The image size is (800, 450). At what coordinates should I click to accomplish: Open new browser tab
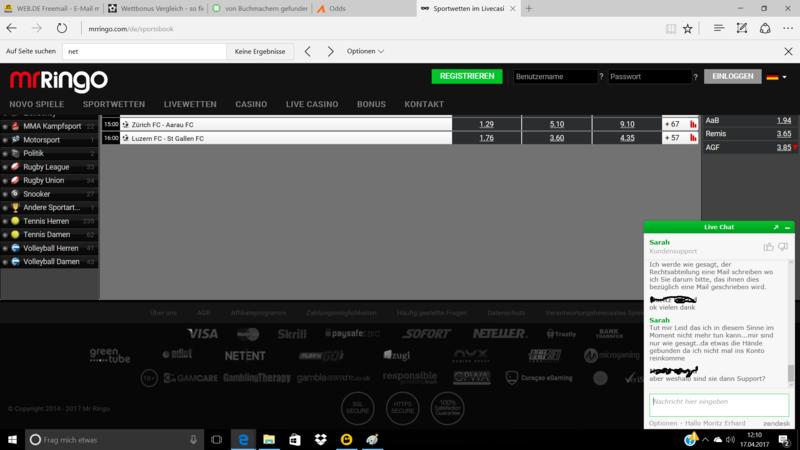(x=529, y=9)
